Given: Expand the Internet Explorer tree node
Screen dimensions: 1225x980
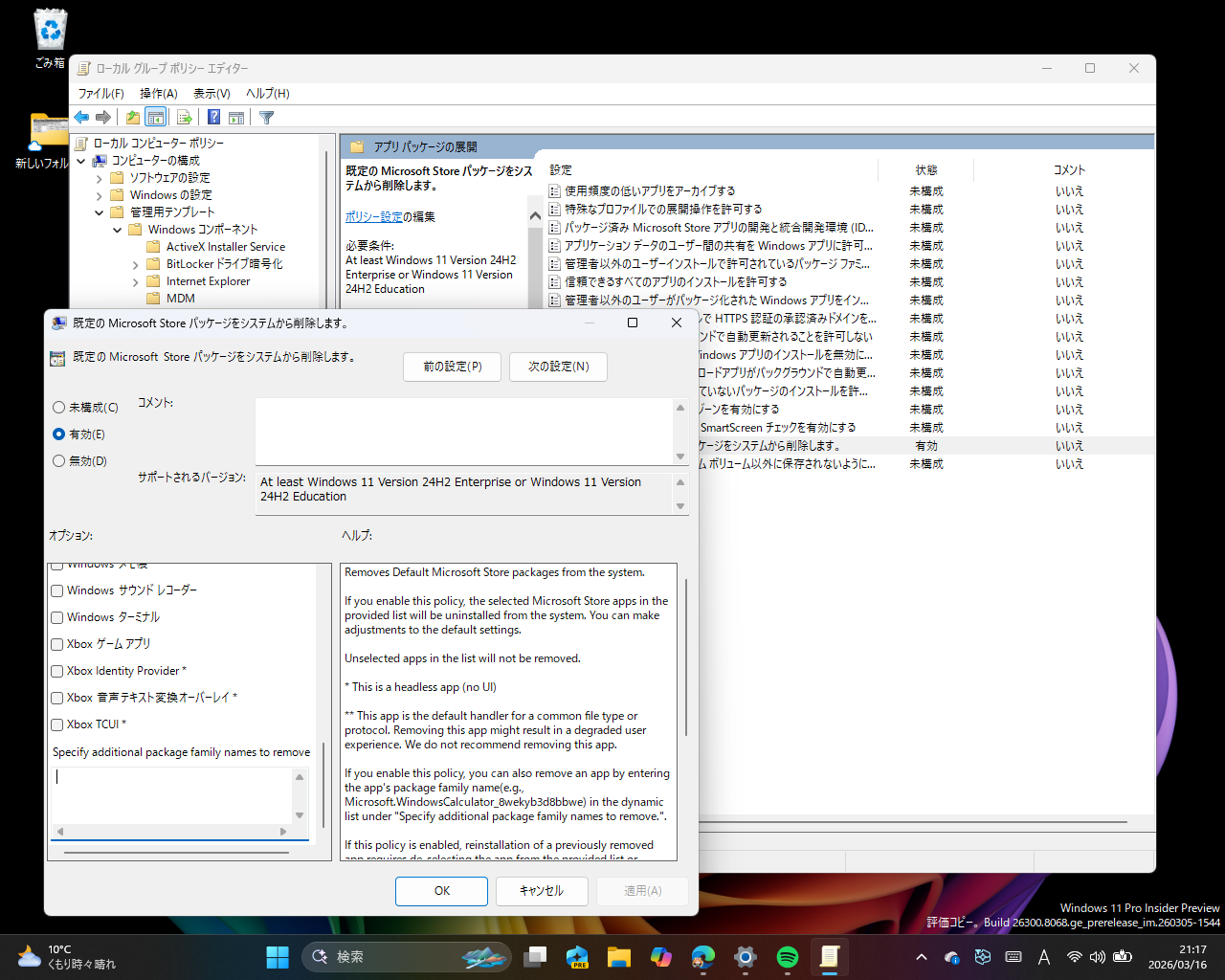Looking at the screenshot, I should pyautogui.click(x=135, y=281).
